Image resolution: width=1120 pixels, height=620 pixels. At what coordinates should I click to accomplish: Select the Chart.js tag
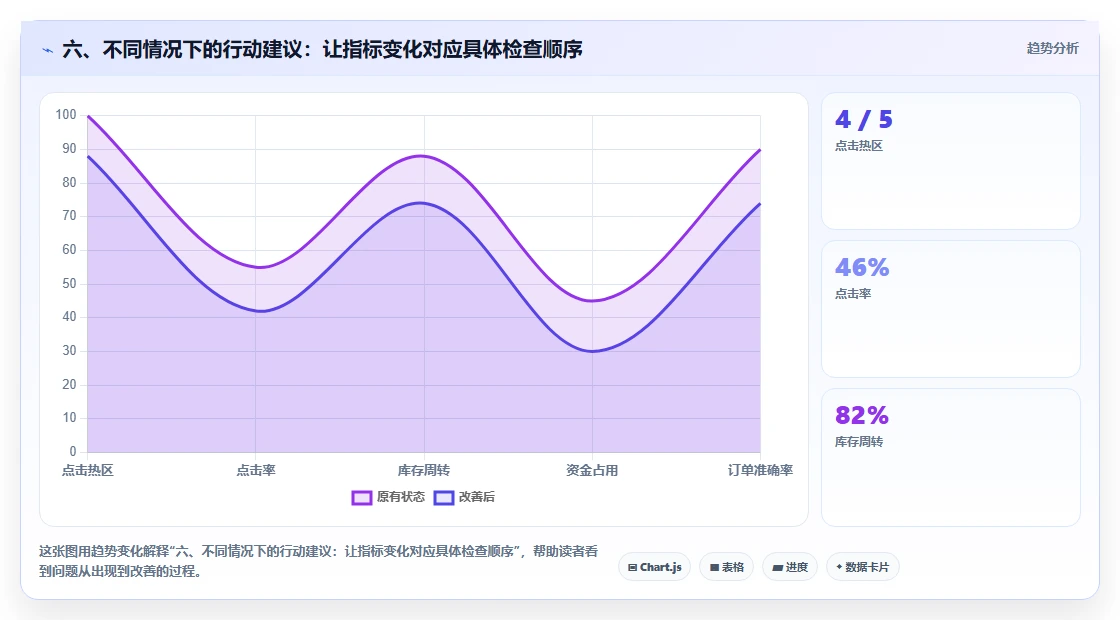654,567
